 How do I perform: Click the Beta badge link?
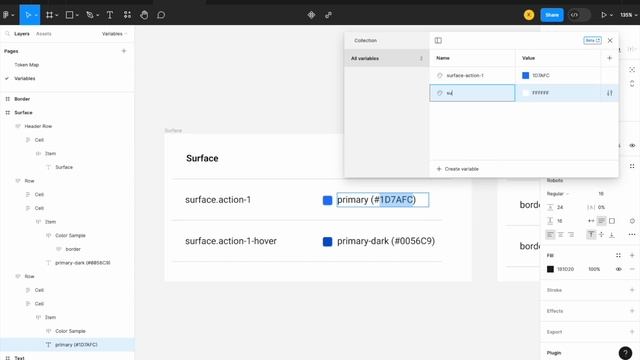click(592, 40)
